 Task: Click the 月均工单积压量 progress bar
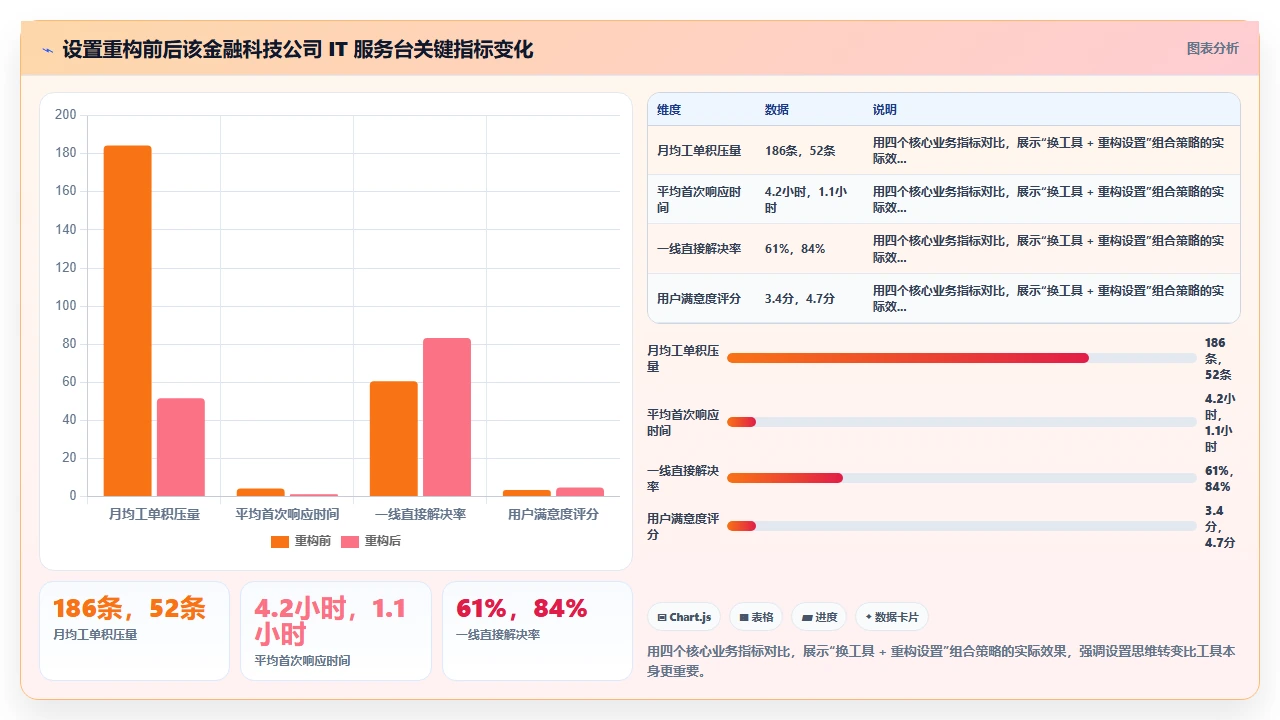pos(961,358)
